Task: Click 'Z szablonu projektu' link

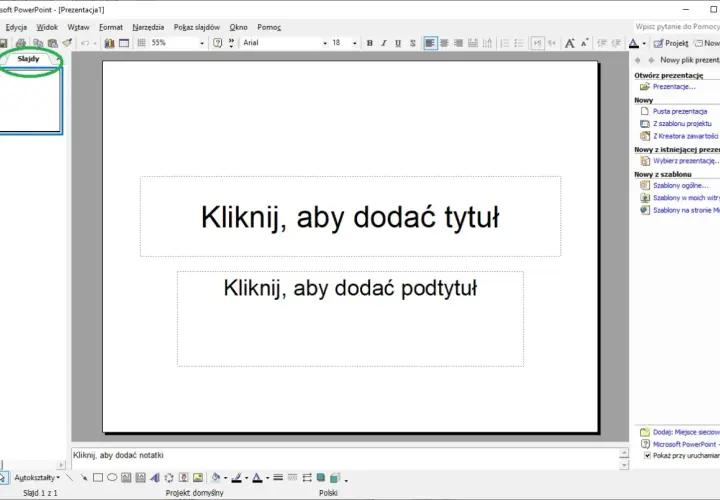Action: [x=682, y=124]
